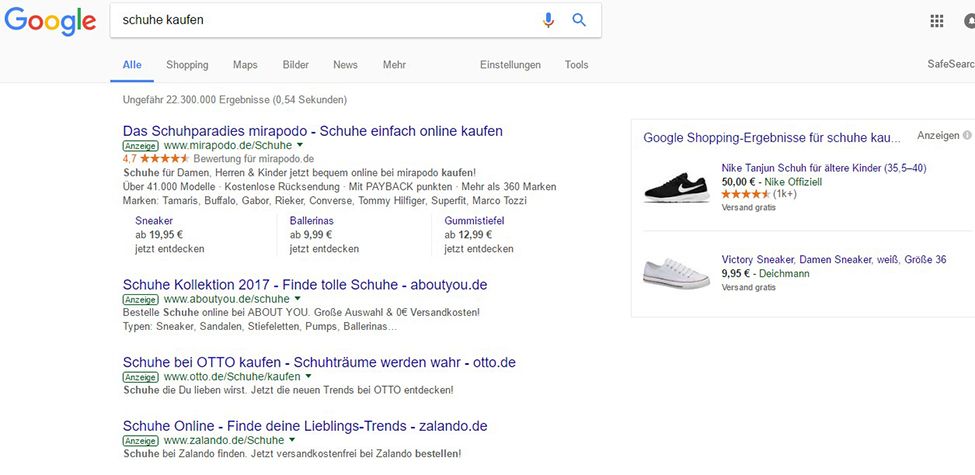Switch to the Shopping tab

[187, 65]
